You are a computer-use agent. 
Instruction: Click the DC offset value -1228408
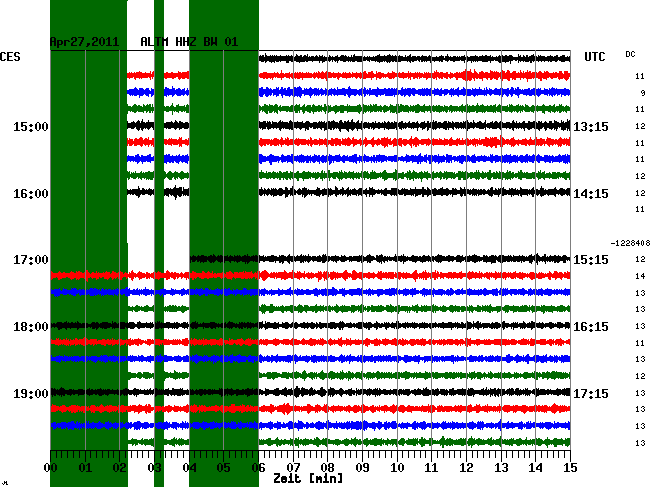click(630, 243)
